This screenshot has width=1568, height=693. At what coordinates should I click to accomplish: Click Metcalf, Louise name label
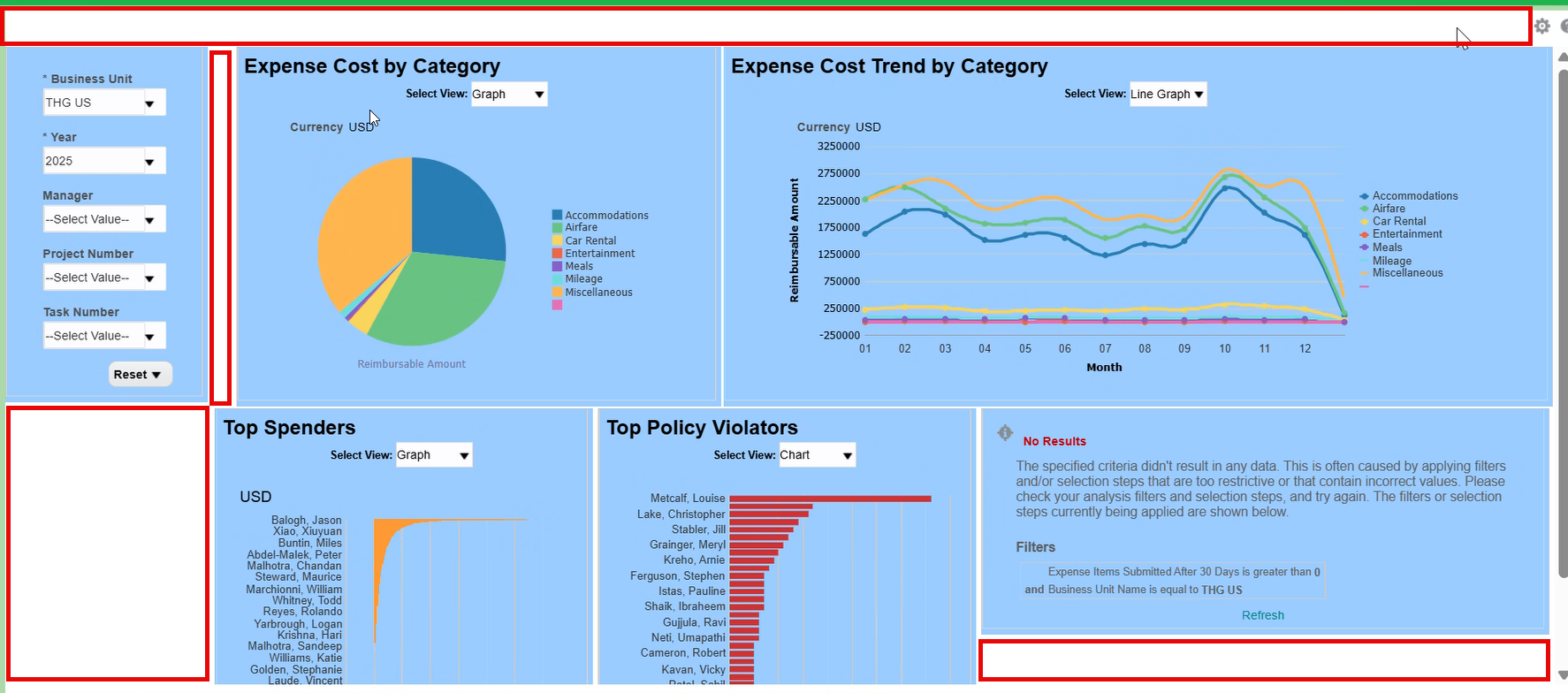[x=688, y=499]
